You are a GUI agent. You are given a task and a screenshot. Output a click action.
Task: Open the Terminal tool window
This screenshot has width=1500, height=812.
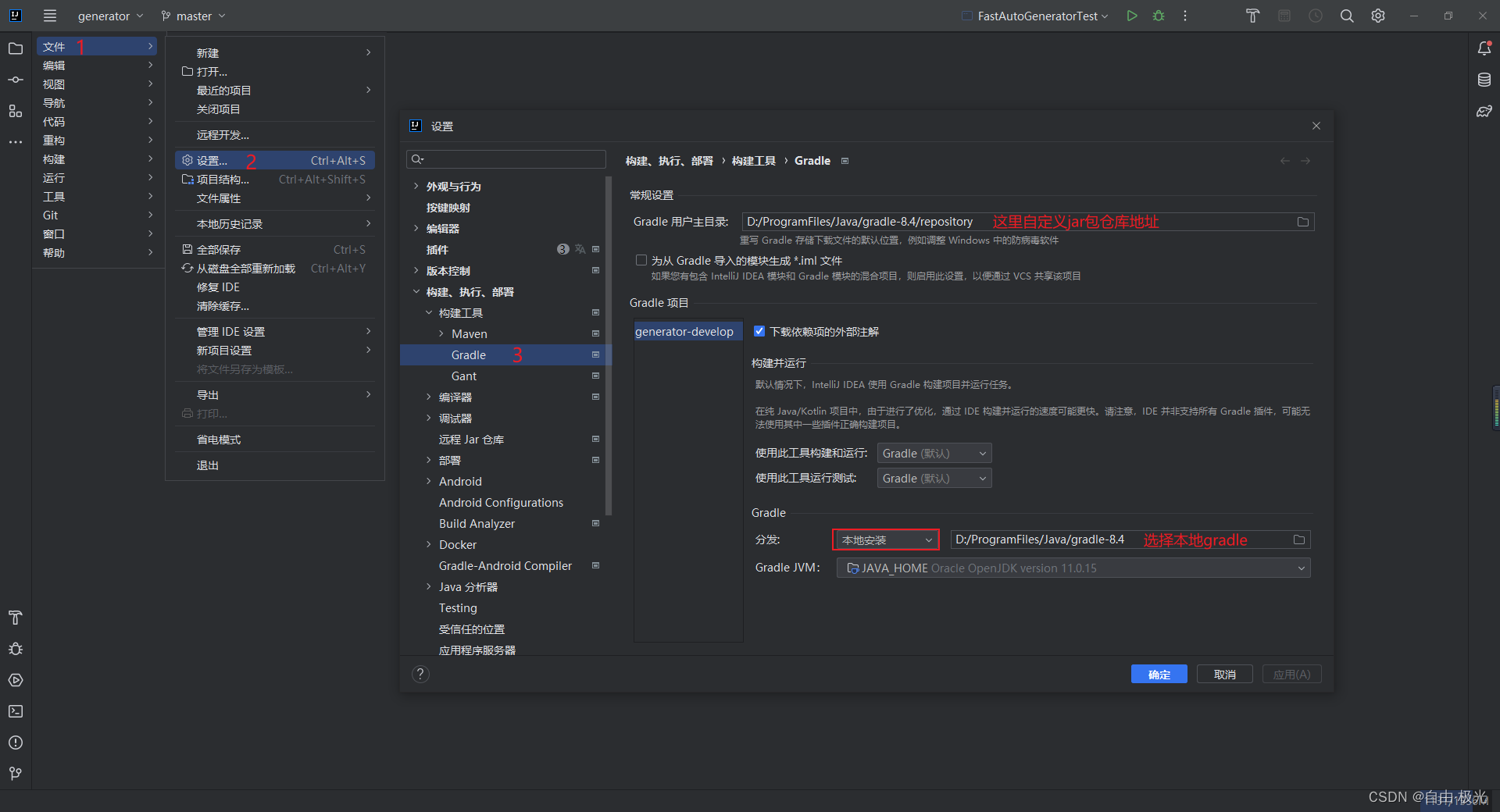pyautogui.click(x=15, y=711)
